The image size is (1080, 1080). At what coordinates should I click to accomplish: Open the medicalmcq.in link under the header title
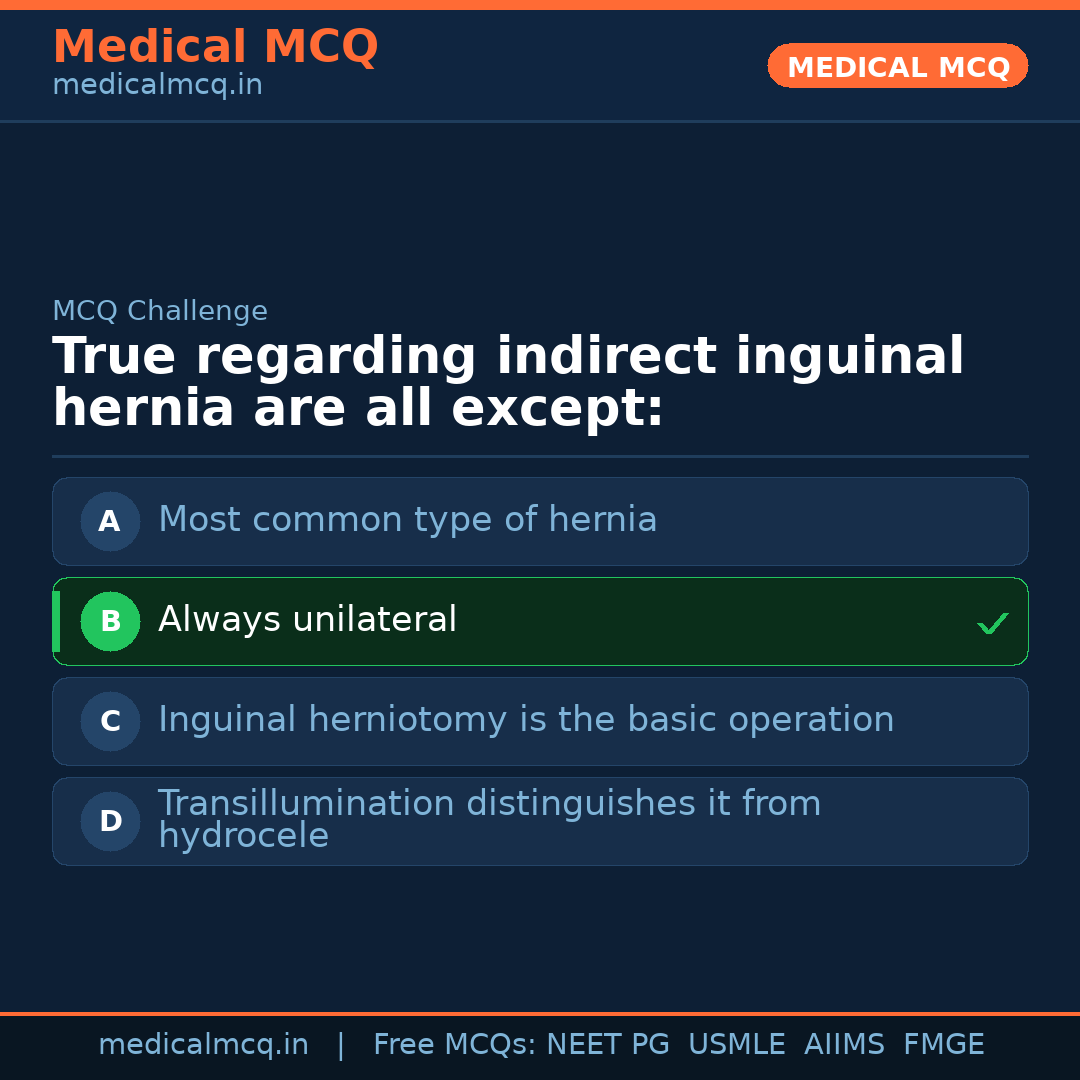pos(157,86)
